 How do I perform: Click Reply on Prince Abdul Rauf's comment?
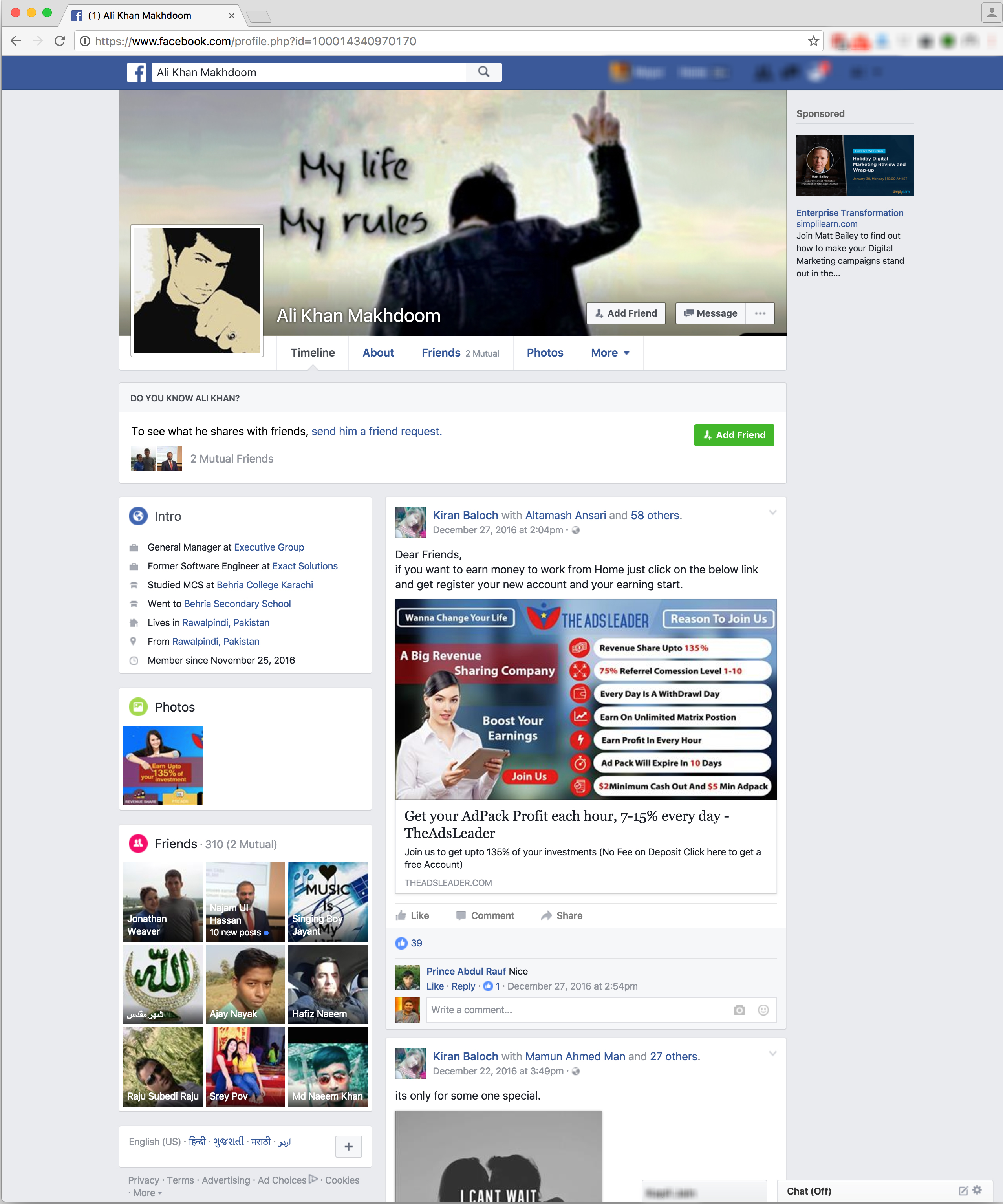(x=463, y=987)
